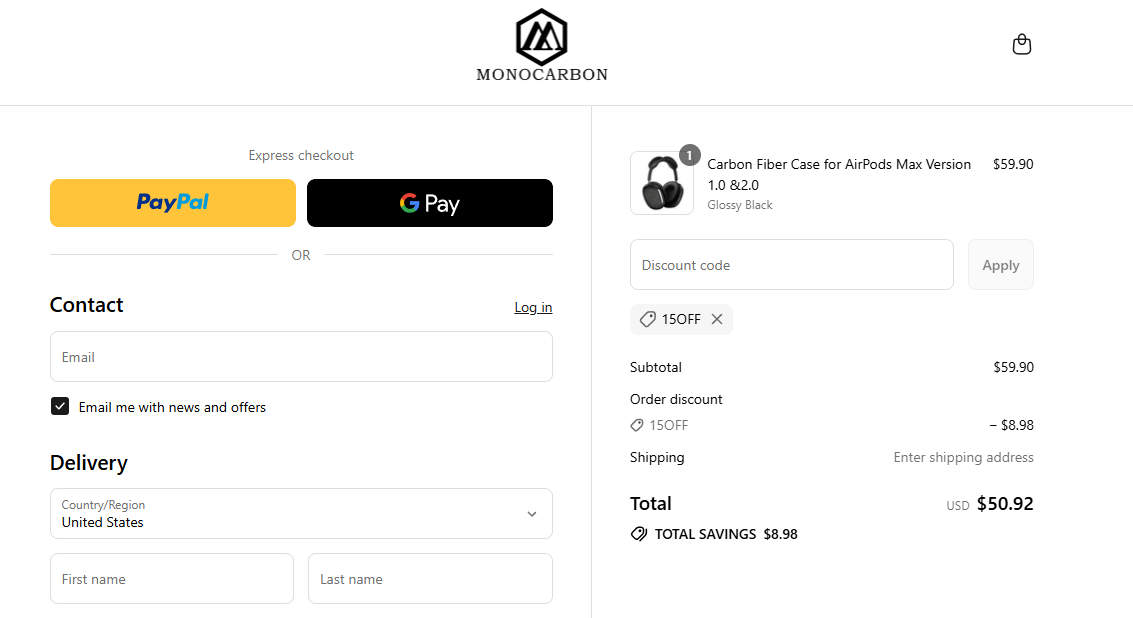Uncheck Email me with news and offers
Image resolution: width=1133 pixels, height=618 pixels.
[x=60, y=406]
